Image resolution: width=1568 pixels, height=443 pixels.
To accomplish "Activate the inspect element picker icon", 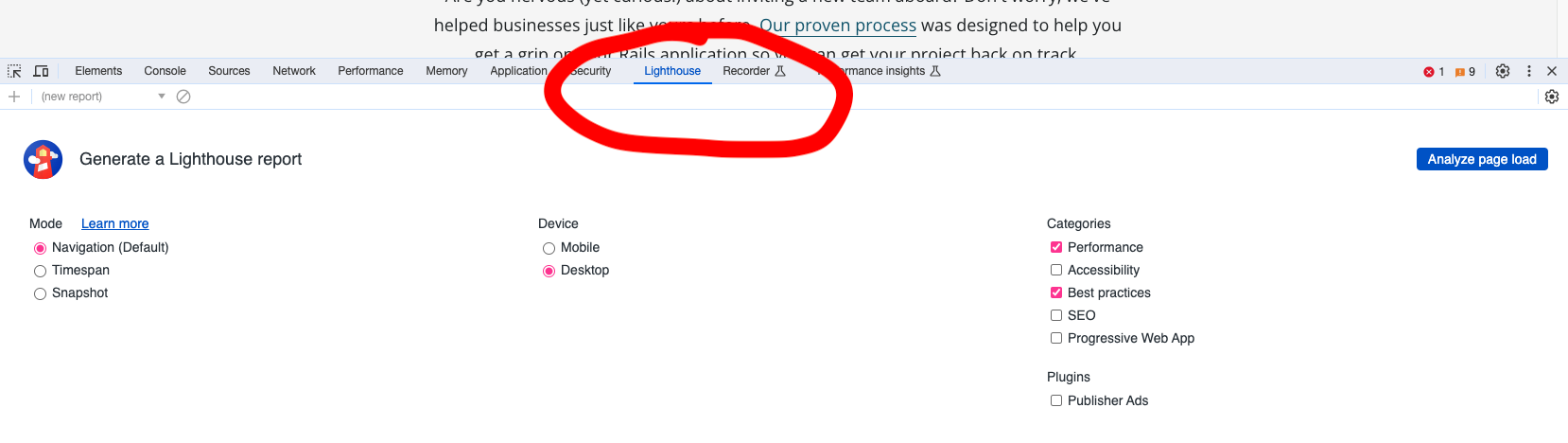I will coord(14,71).
